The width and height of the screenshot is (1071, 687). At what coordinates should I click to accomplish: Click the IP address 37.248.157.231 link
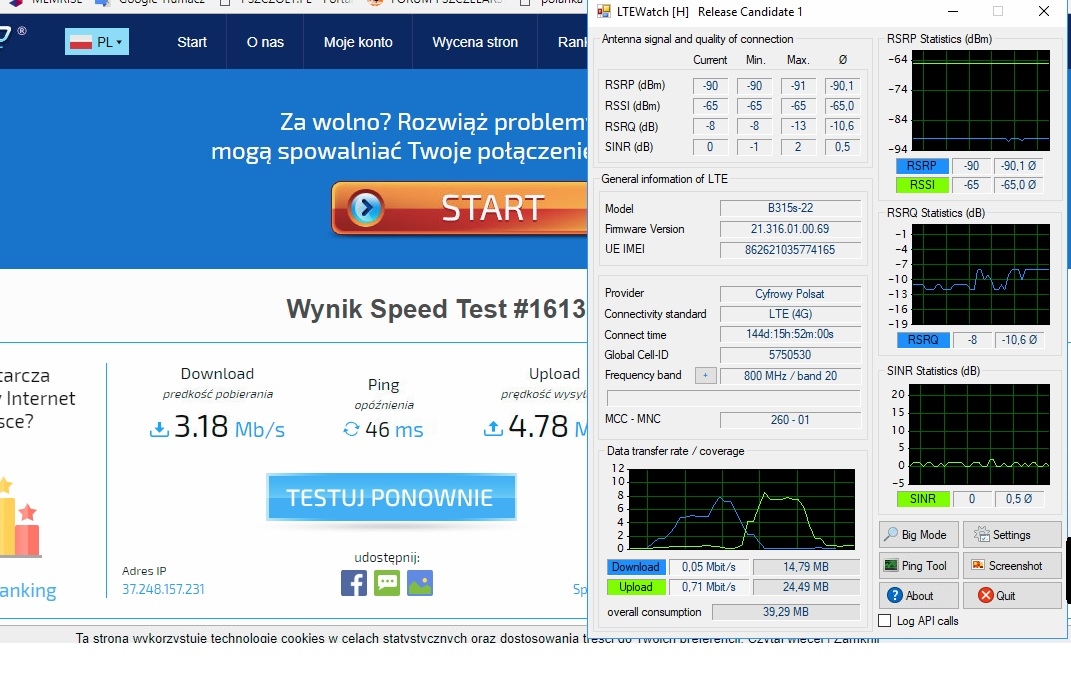pos(163,589)
